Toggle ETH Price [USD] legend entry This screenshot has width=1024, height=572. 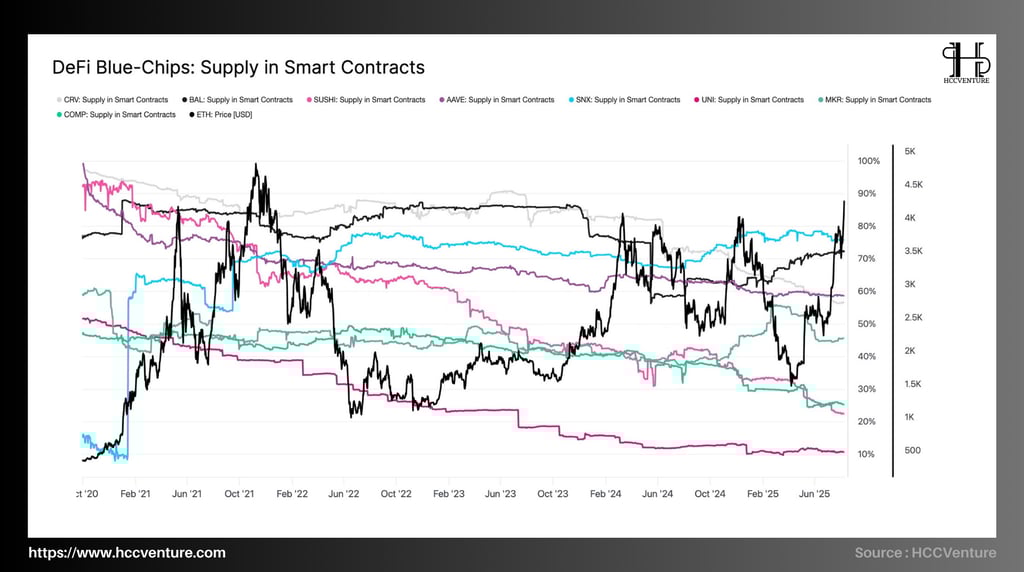221,115
